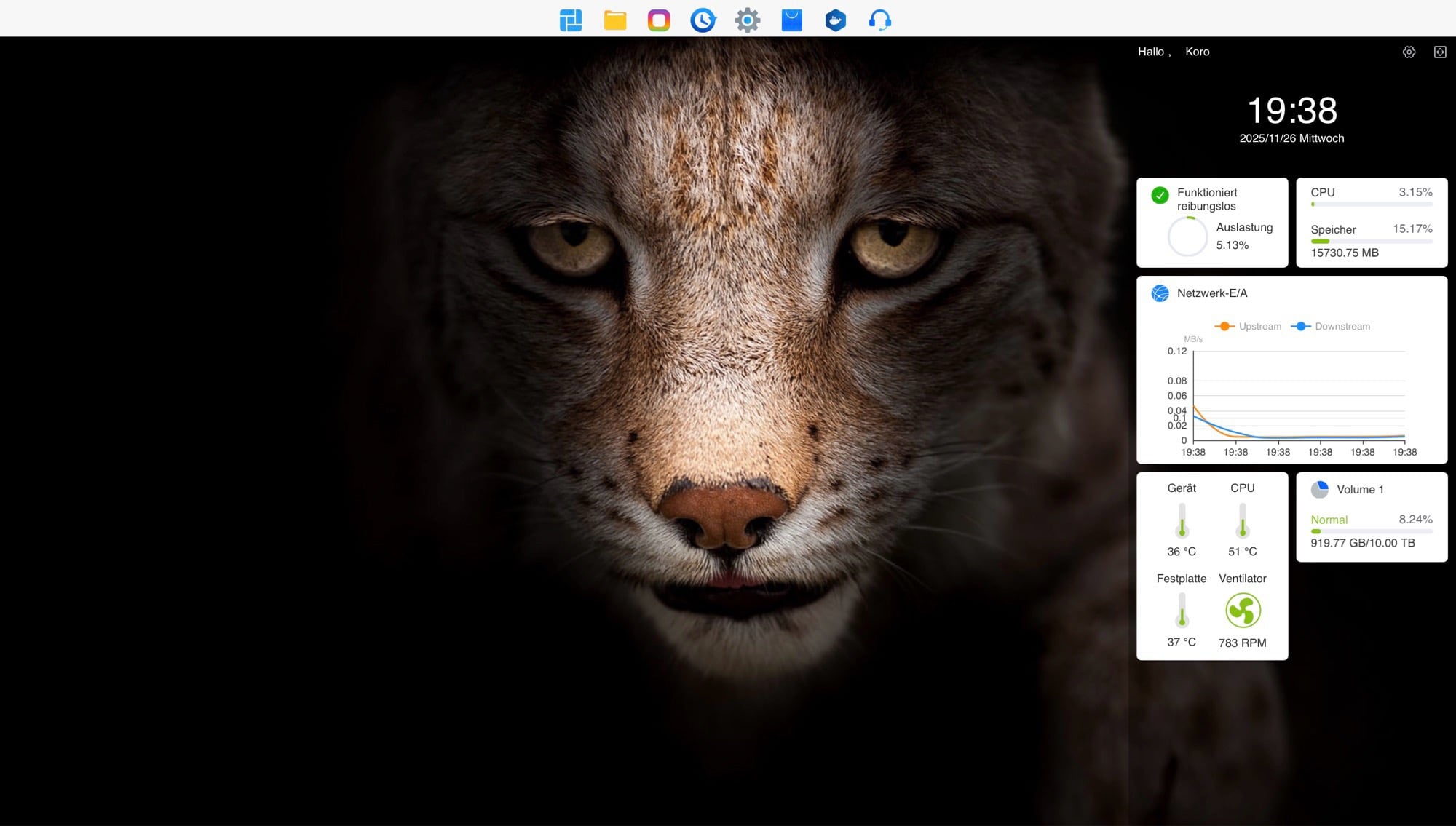Click the CPU usage progress bar

pyautogui.click(x=1372, y=204)
